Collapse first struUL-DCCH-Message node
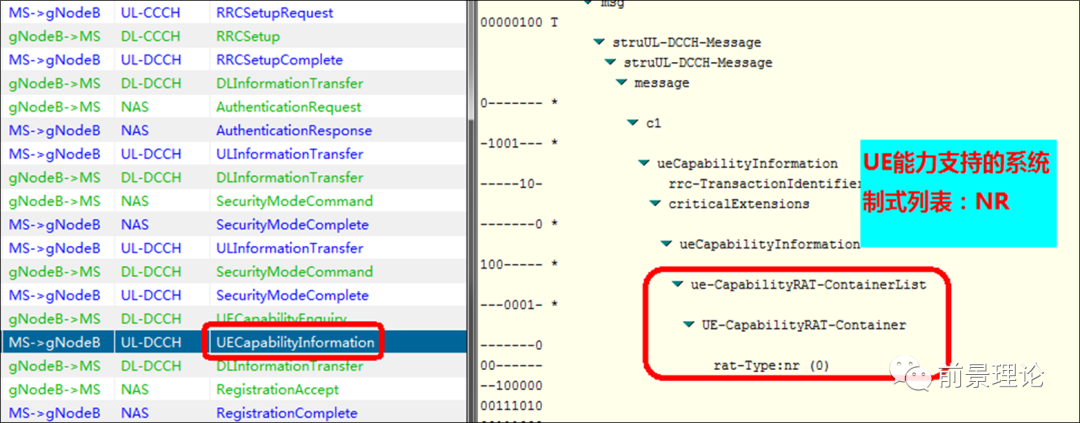The image size is (1080, 423). 599,43
